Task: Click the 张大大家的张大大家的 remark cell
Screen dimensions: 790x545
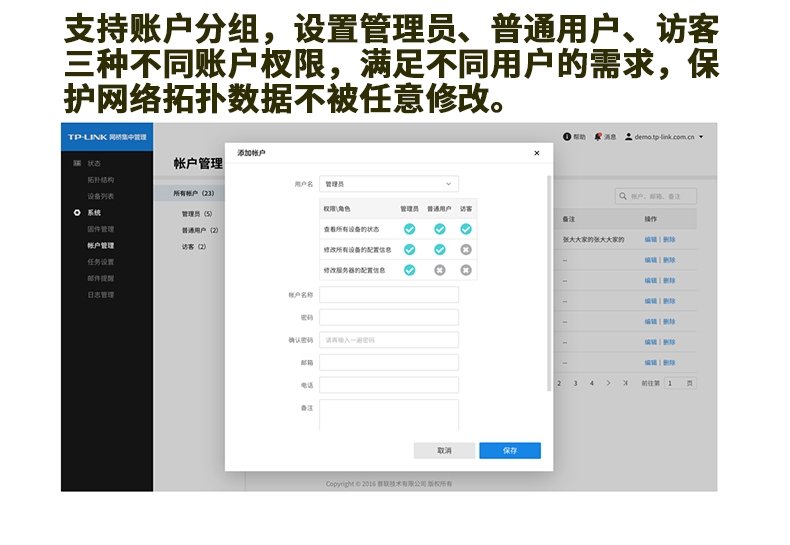Action: [594, 240]
